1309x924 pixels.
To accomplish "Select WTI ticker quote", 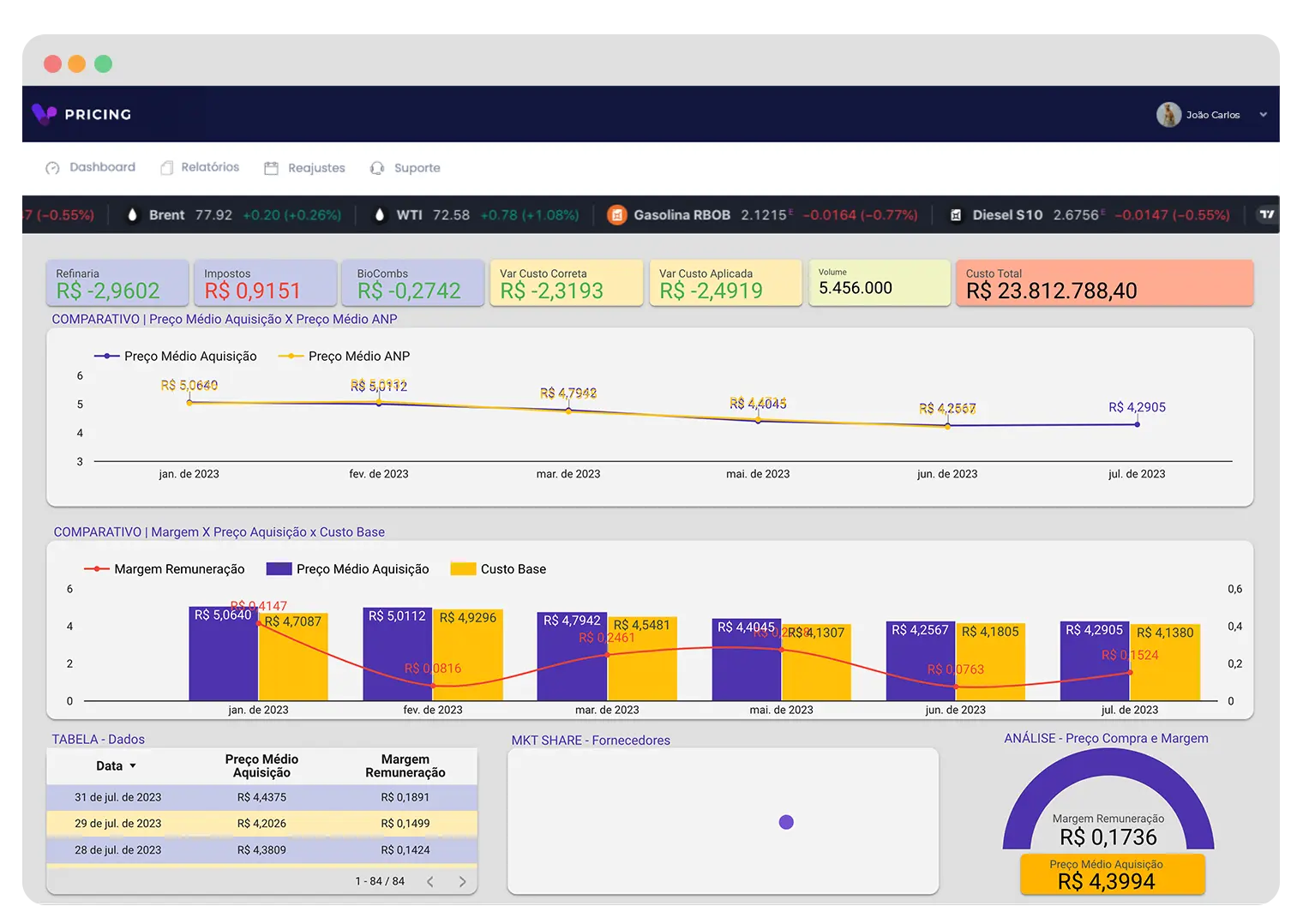I will point(477,215).
